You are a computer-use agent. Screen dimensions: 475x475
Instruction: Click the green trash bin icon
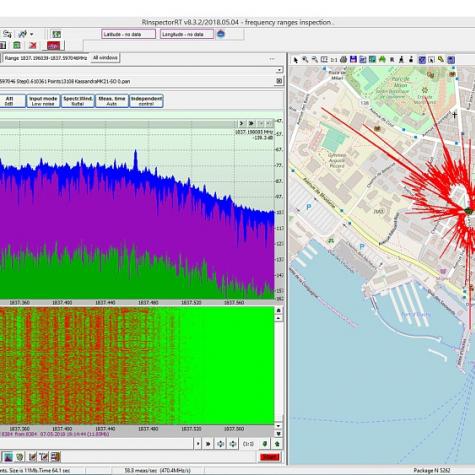coord(17,45)
